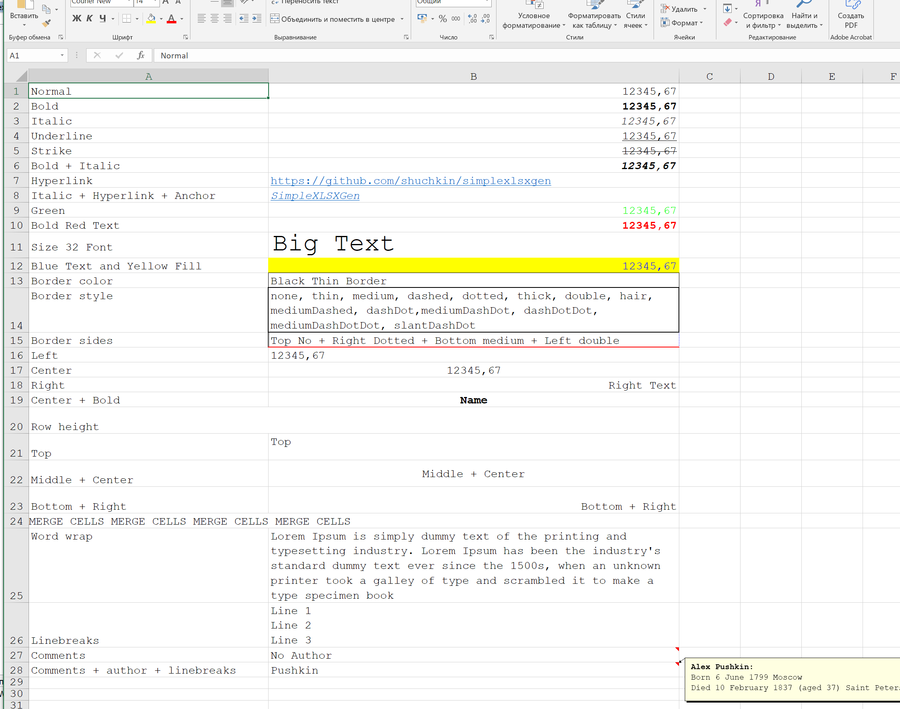Click Объединить и поместить в центре button
This screenshot has height=709, width=900.
[x=332, y=19]
